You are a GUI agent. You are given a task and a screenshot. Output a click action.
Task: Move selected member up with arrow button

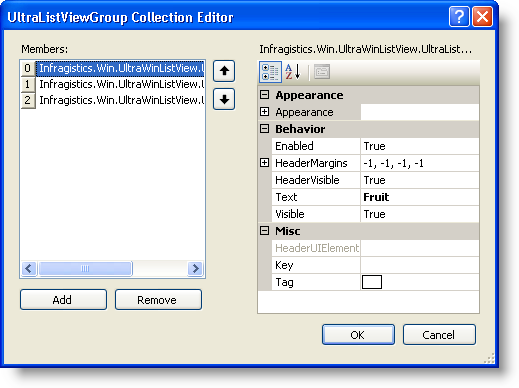click(x=224, y=71)
